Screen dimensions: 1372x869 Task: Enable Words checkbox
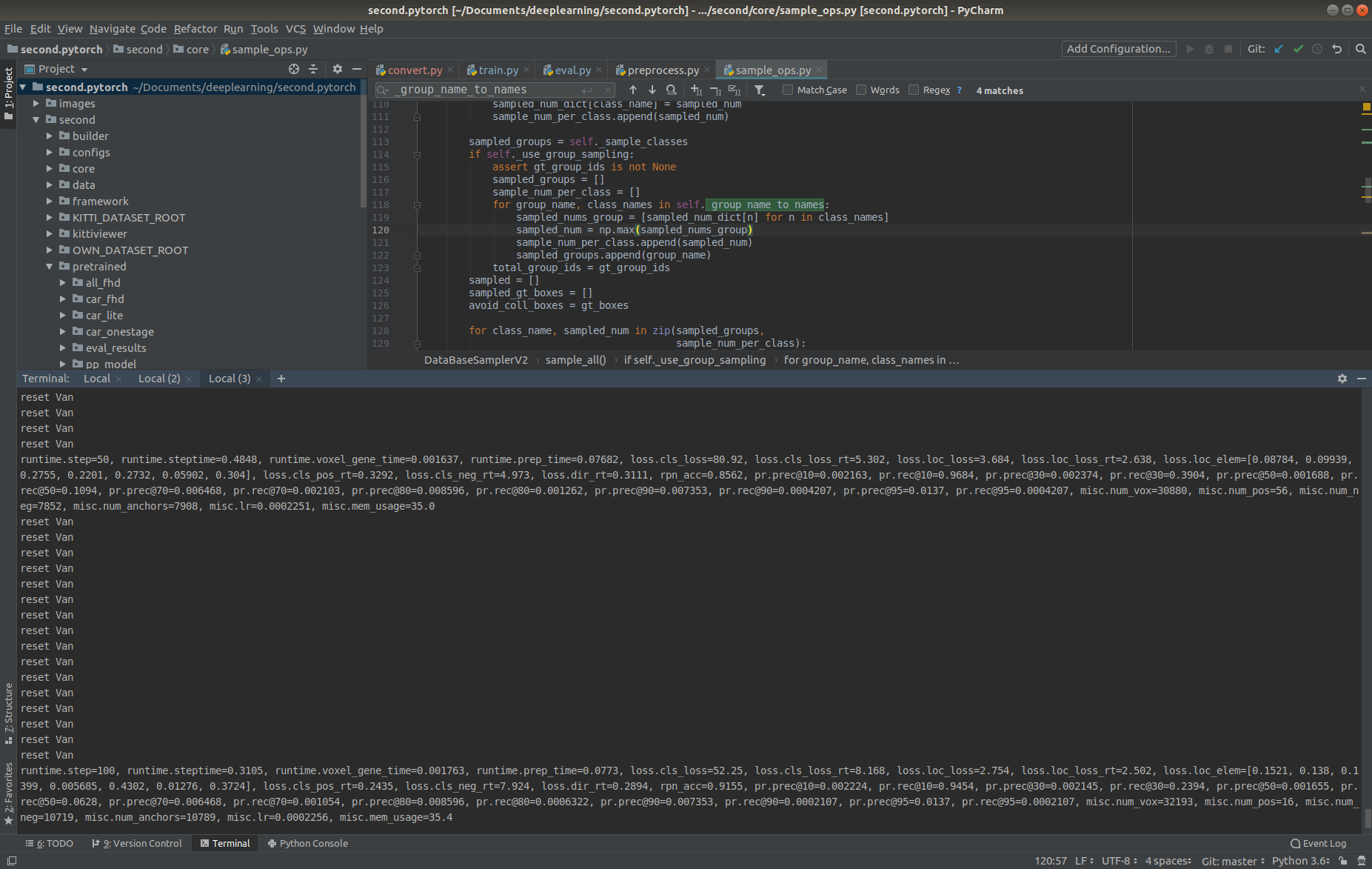point(861,90)
